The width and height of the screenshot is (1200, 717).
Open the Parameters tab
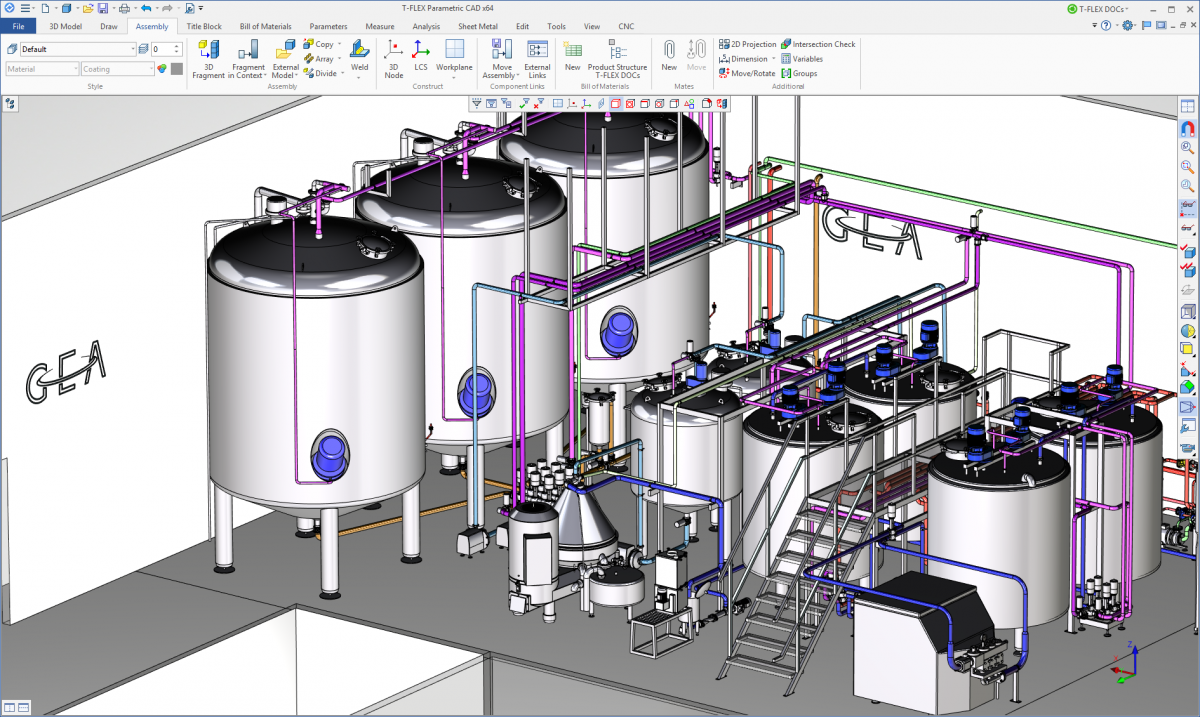tap(329, 26)
